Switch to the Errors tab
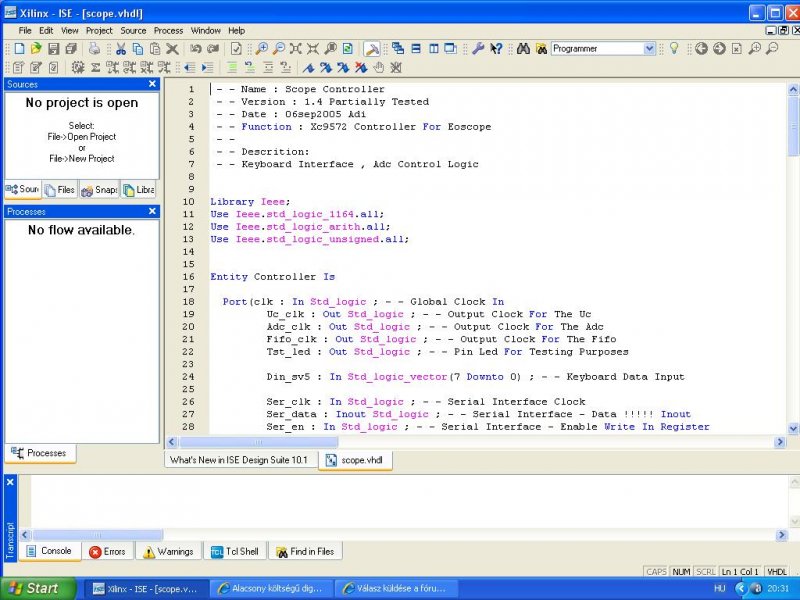 click(108, 551)
